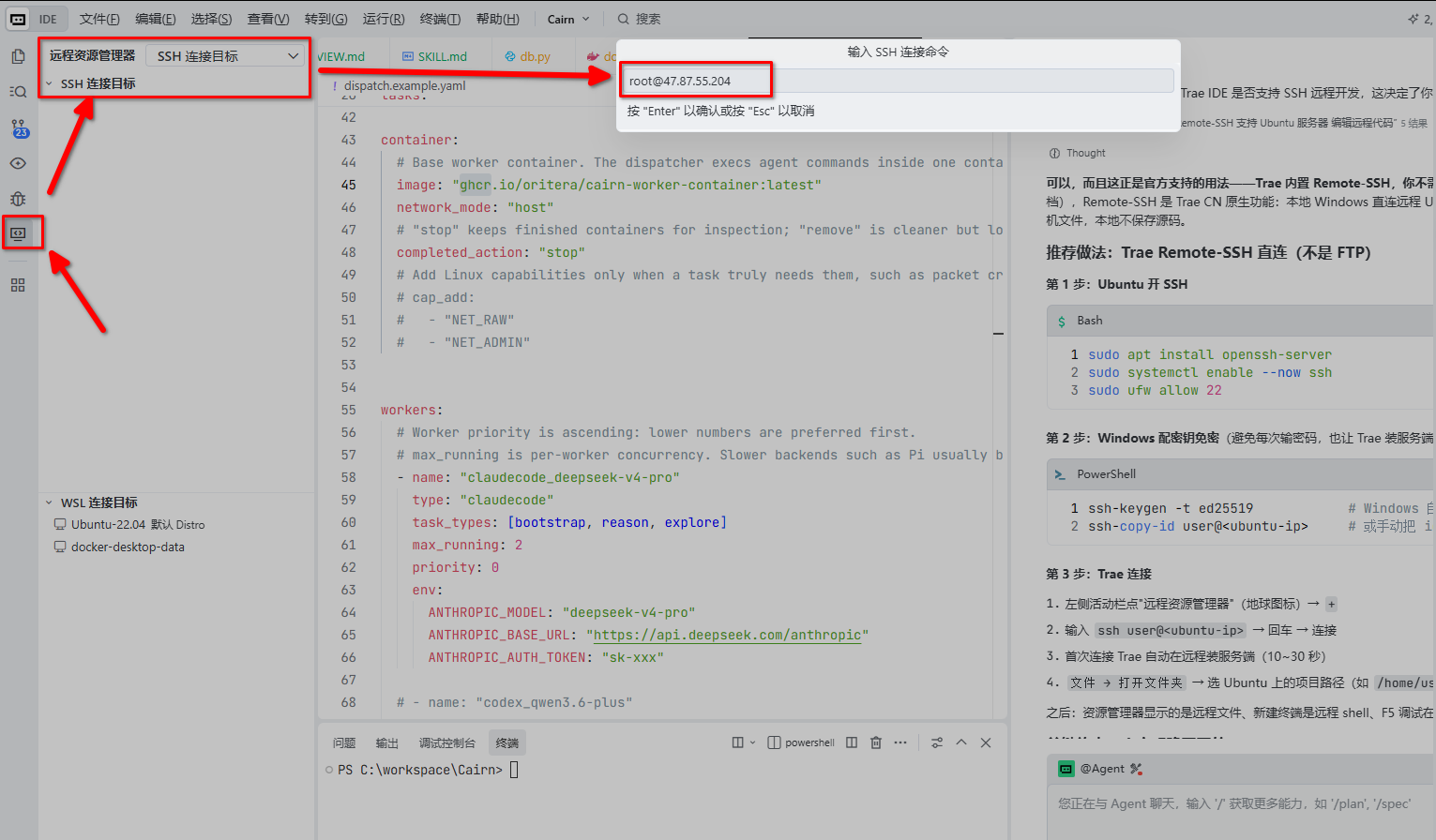The height and width of the screenshot is (840, 1436).
Task: Split the powershell terminal
Action: 852,742
